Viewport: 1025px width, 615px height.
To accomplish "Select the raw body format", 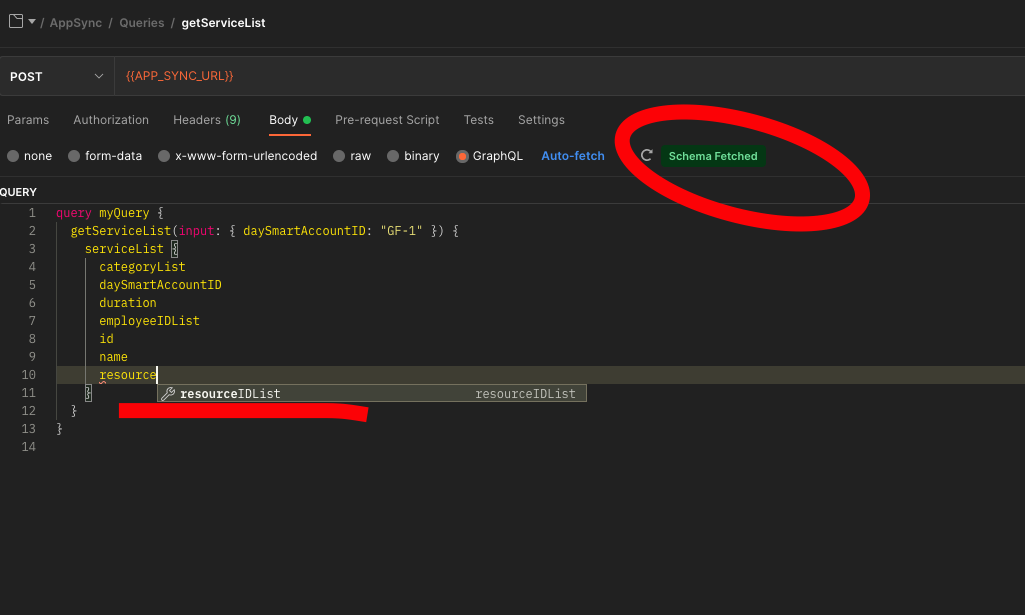I will click(352, 156).
